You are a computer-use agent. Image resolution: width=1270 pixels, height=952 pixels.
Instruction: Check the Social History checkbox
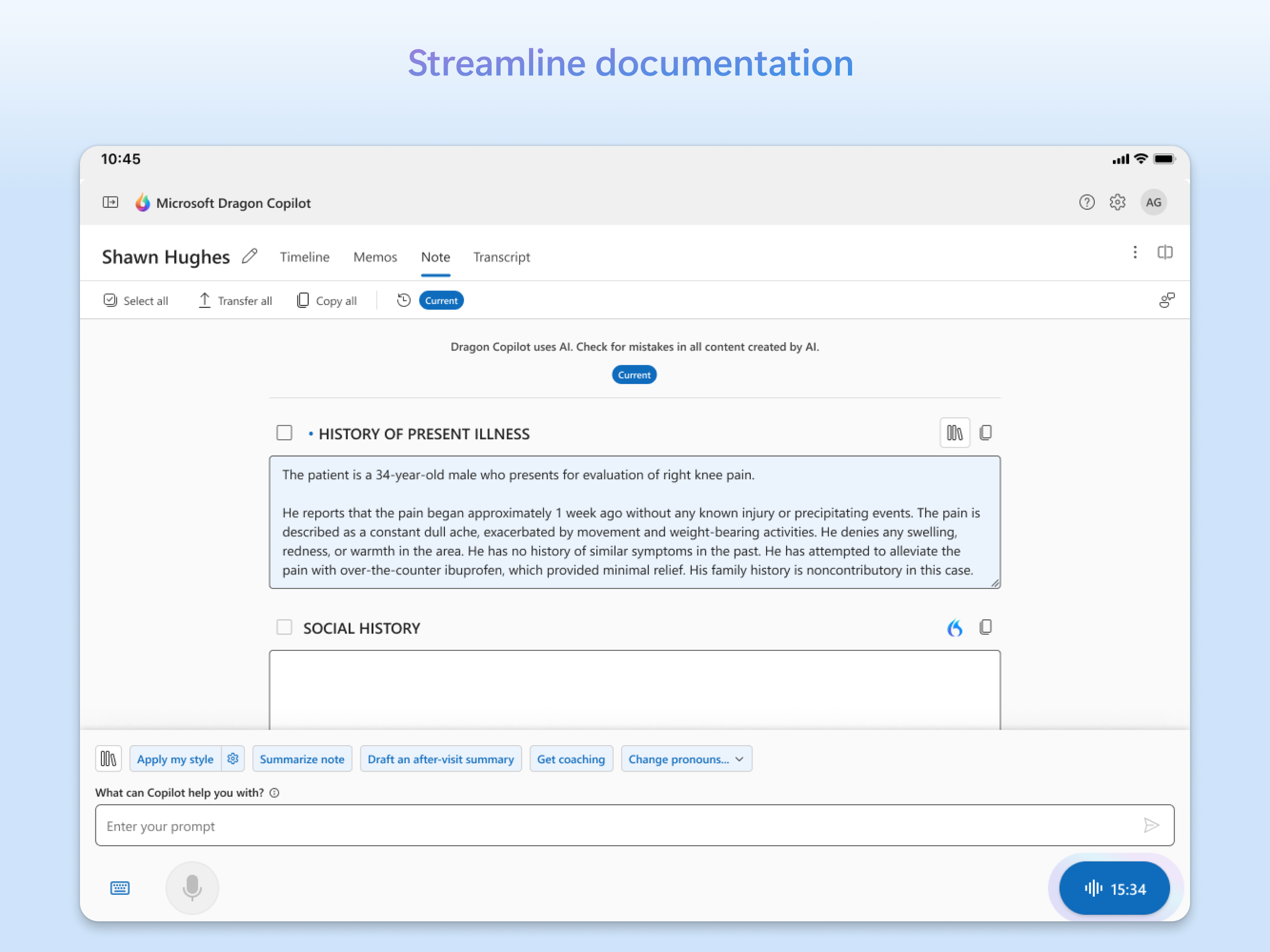pos(284,627)
